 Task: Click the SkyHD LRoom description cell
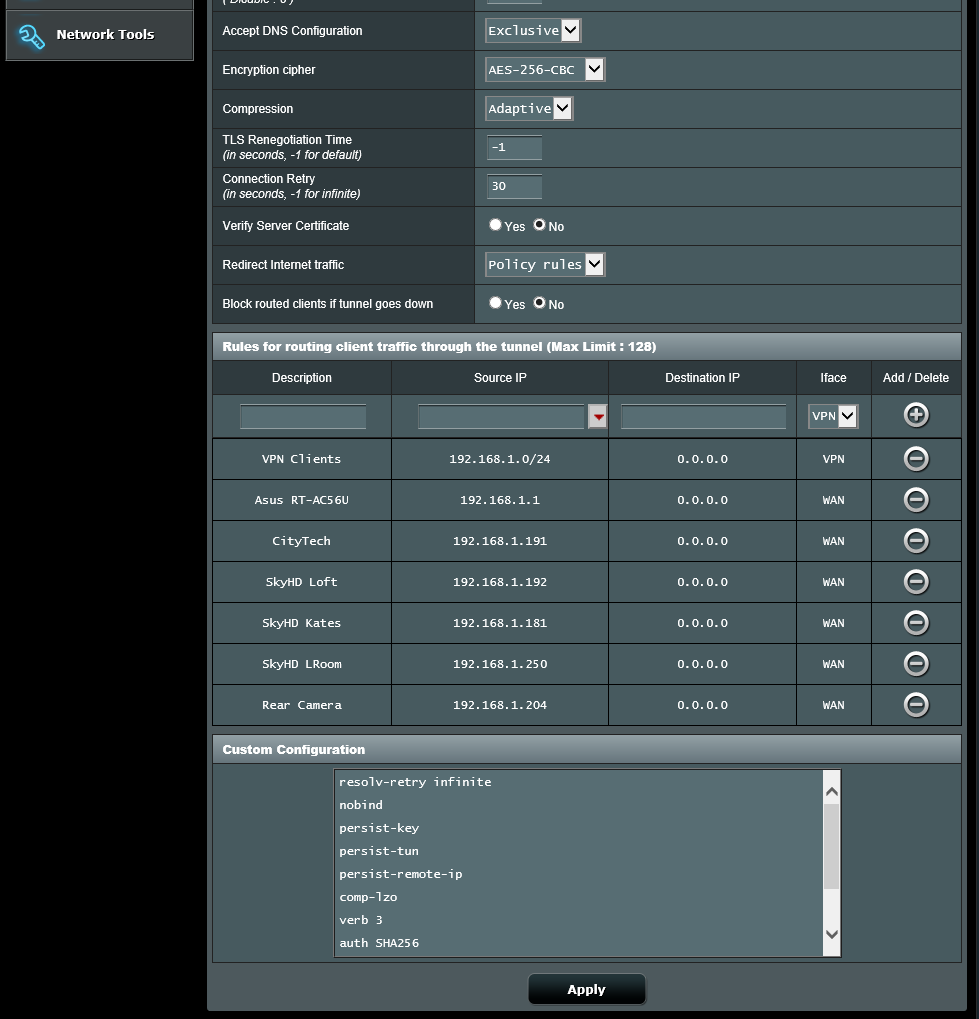(302, 664)
